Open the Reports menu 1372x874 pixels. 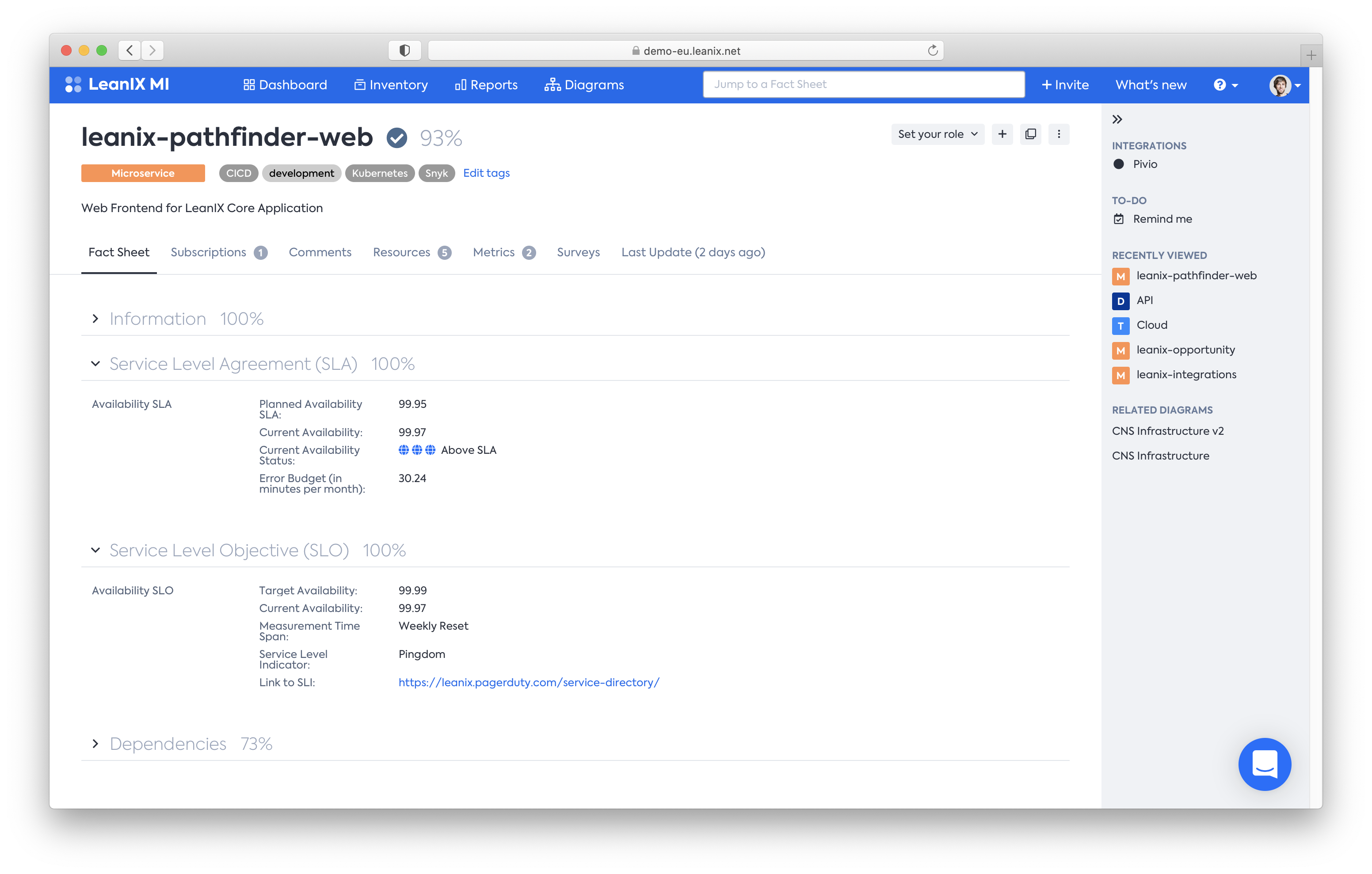coord(486,85)
